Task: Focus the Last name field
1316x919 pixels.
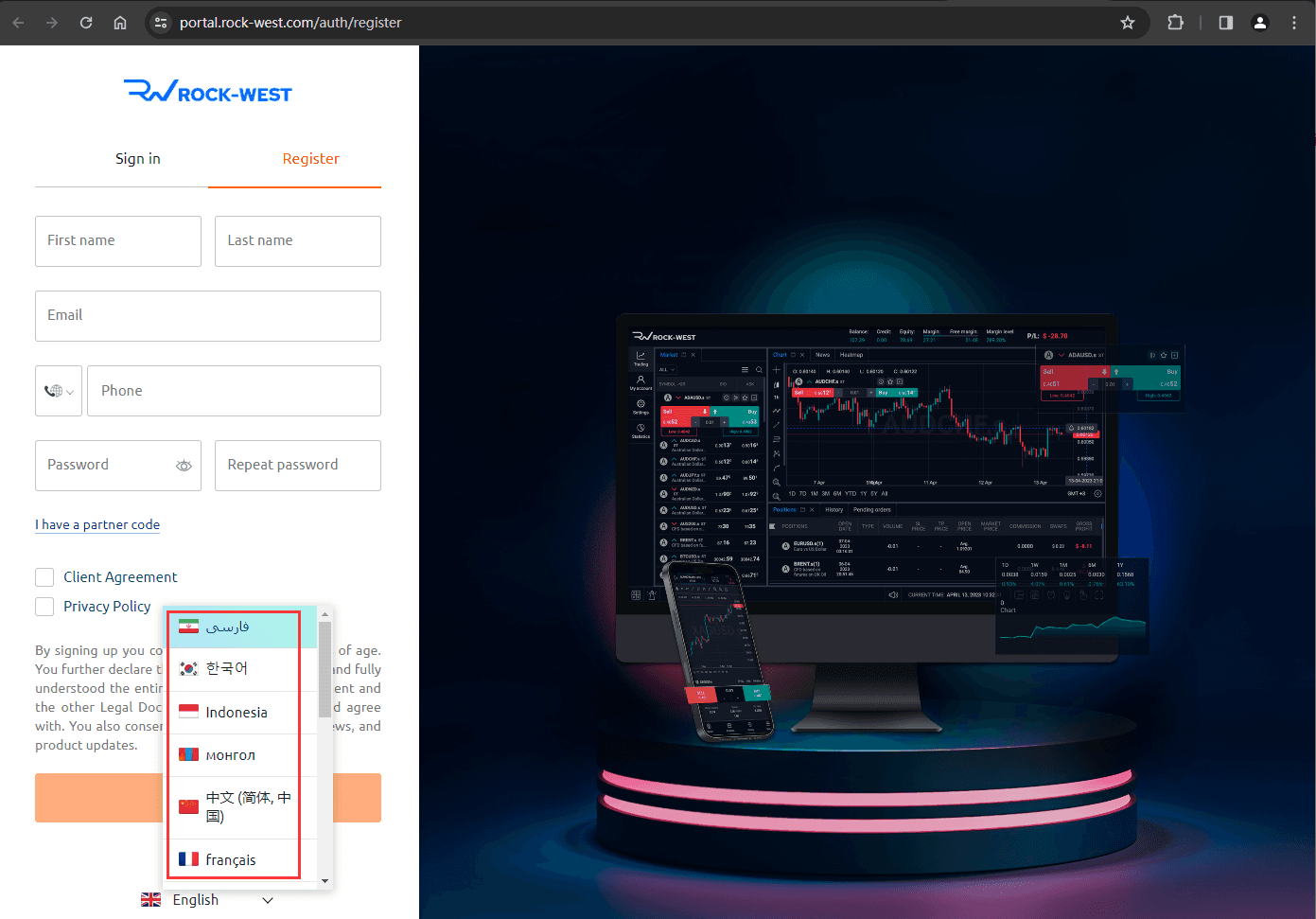Action: (298, 241)
